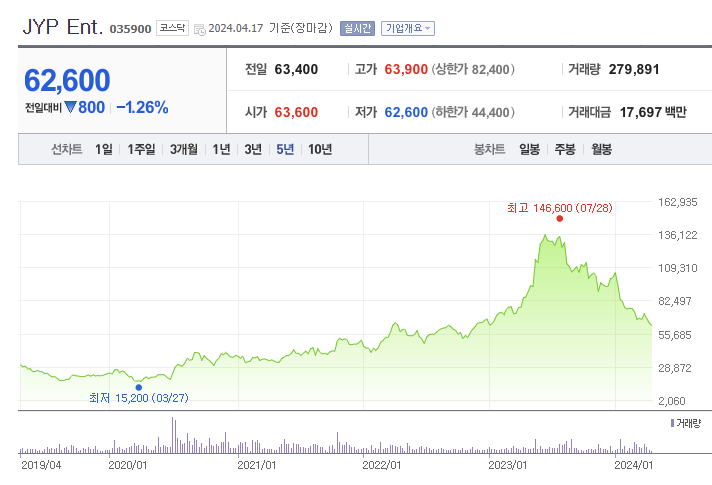This screenshot has width=712, height=485.
Task: Click the 저가 value 62,600
Action: pyautogui.click(x=406, y=112)
